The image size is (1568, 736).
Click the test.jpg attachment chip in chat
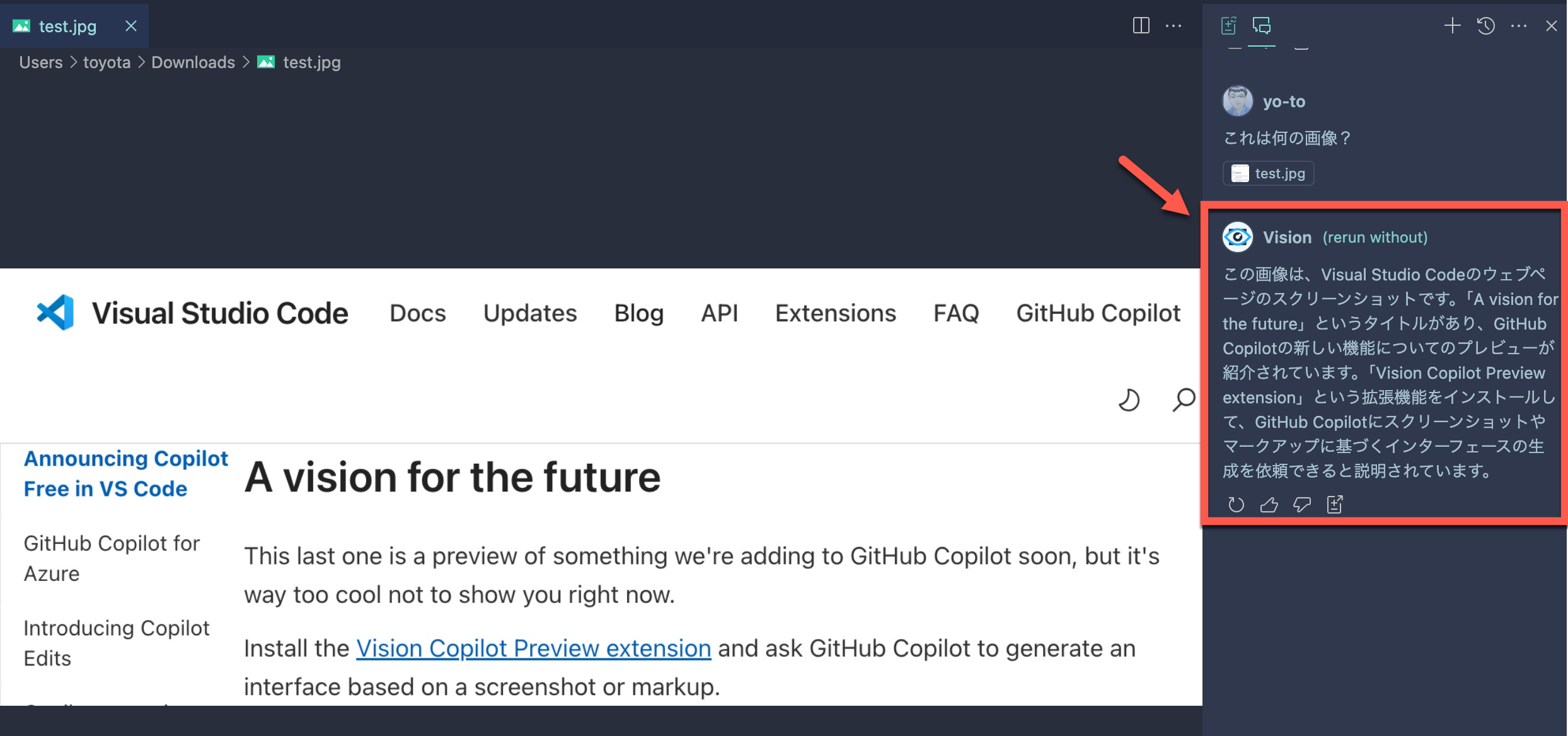click(1268, 173)
